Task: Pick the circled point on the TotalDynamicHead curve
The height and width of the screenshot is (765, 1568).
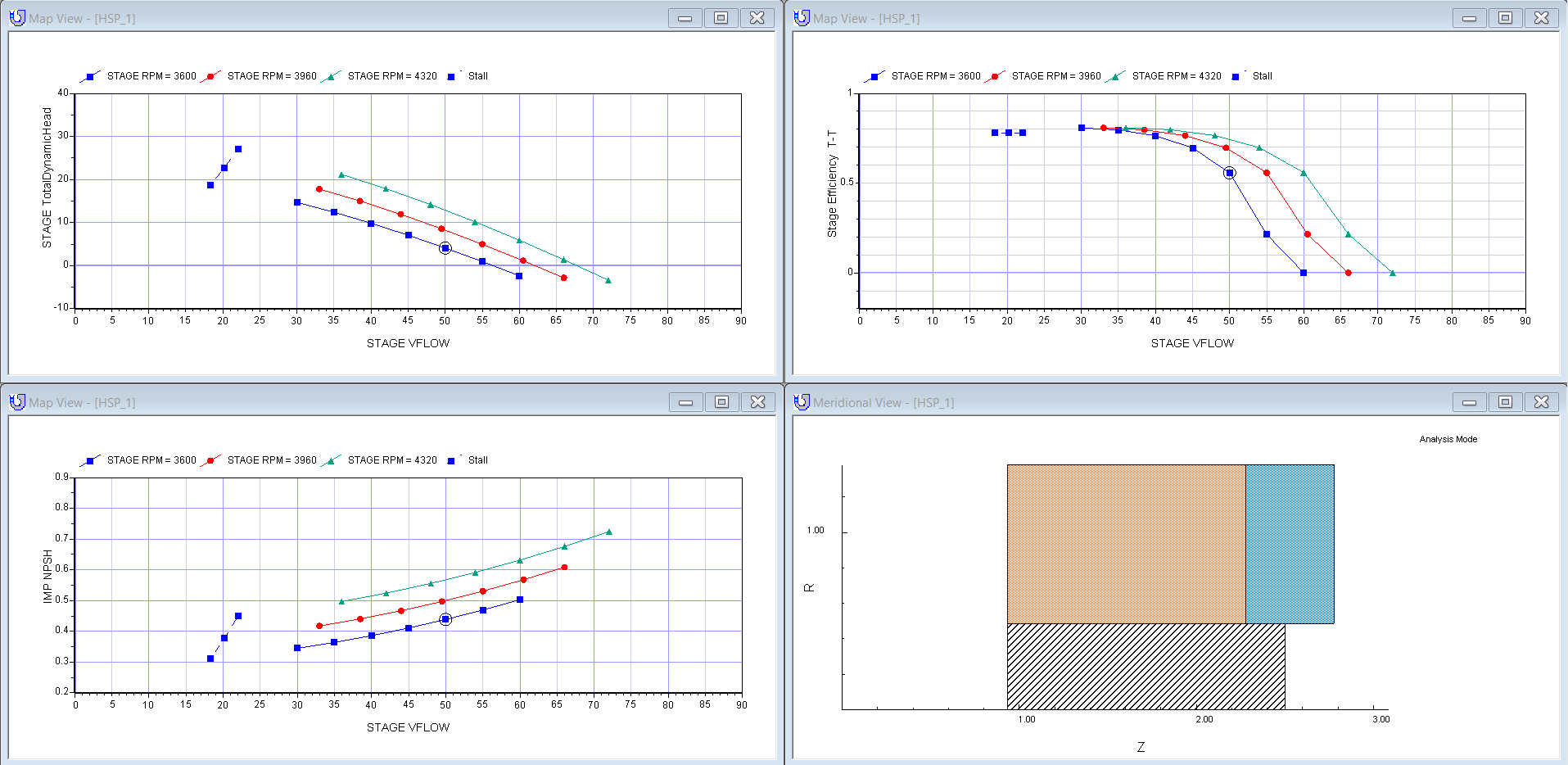Action: pos(445,248)
